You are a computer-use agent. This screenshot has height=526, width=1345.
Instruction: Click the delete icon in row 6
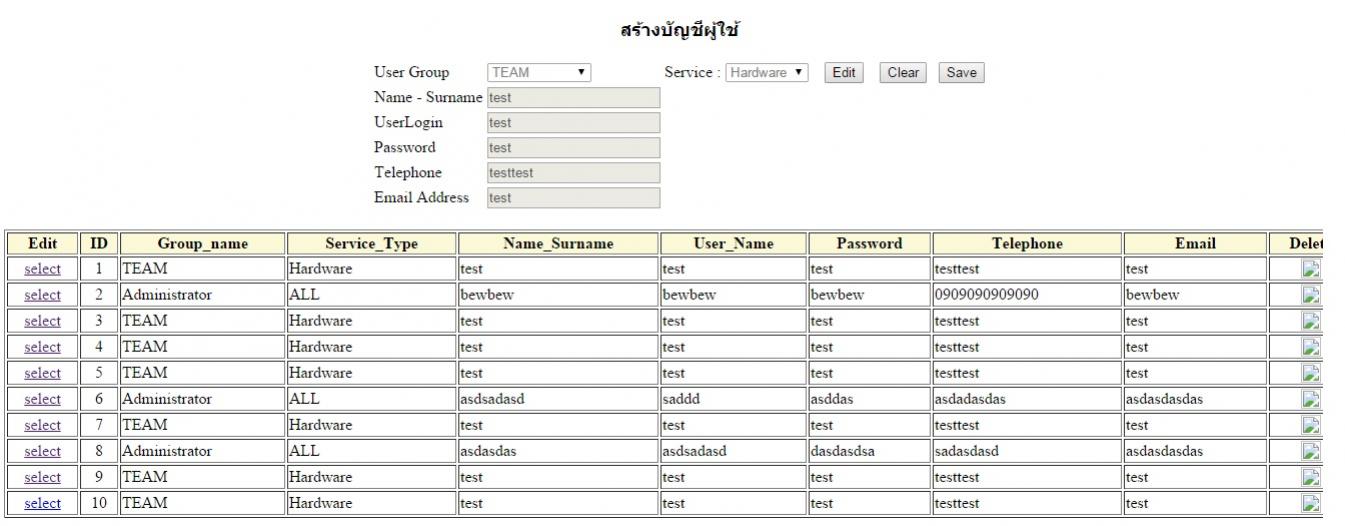point(1310,399)
